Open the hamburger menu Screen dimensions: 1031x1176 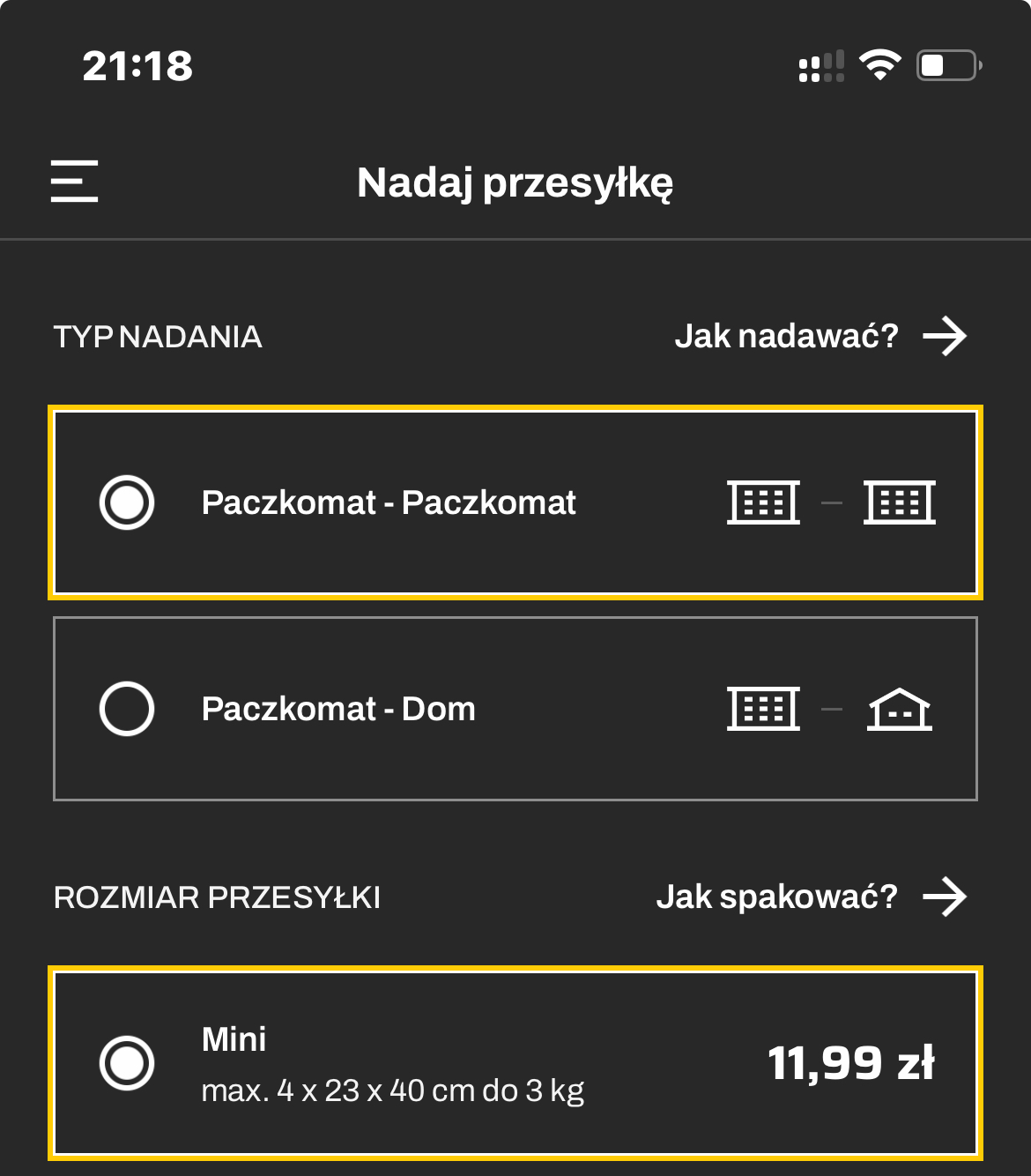point(74,181)
